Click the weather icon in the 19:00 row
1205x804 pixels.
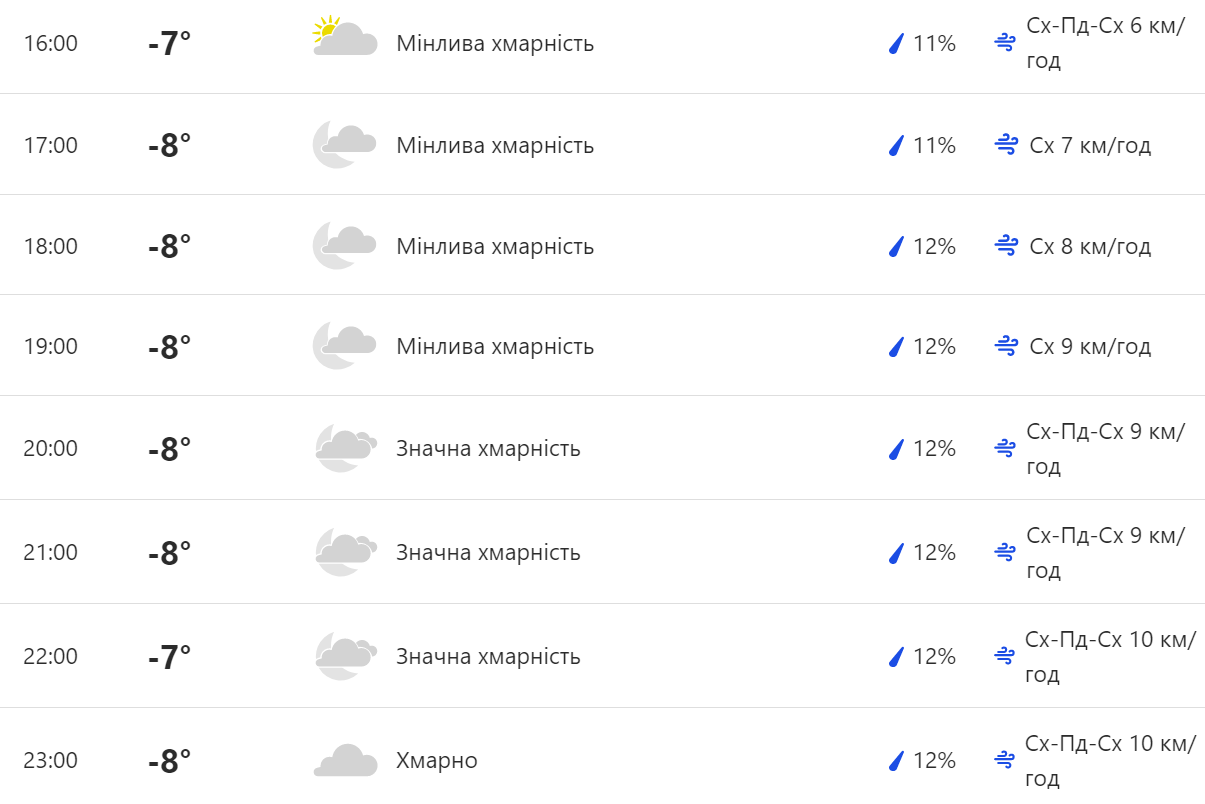344,346
